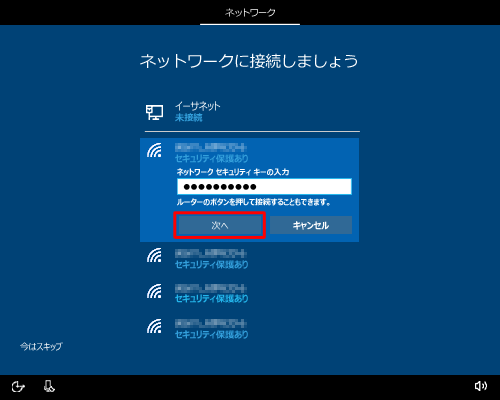Open the Ease of Access icon
The width and height of the screenshot is (500, 400).
(18, 387)
